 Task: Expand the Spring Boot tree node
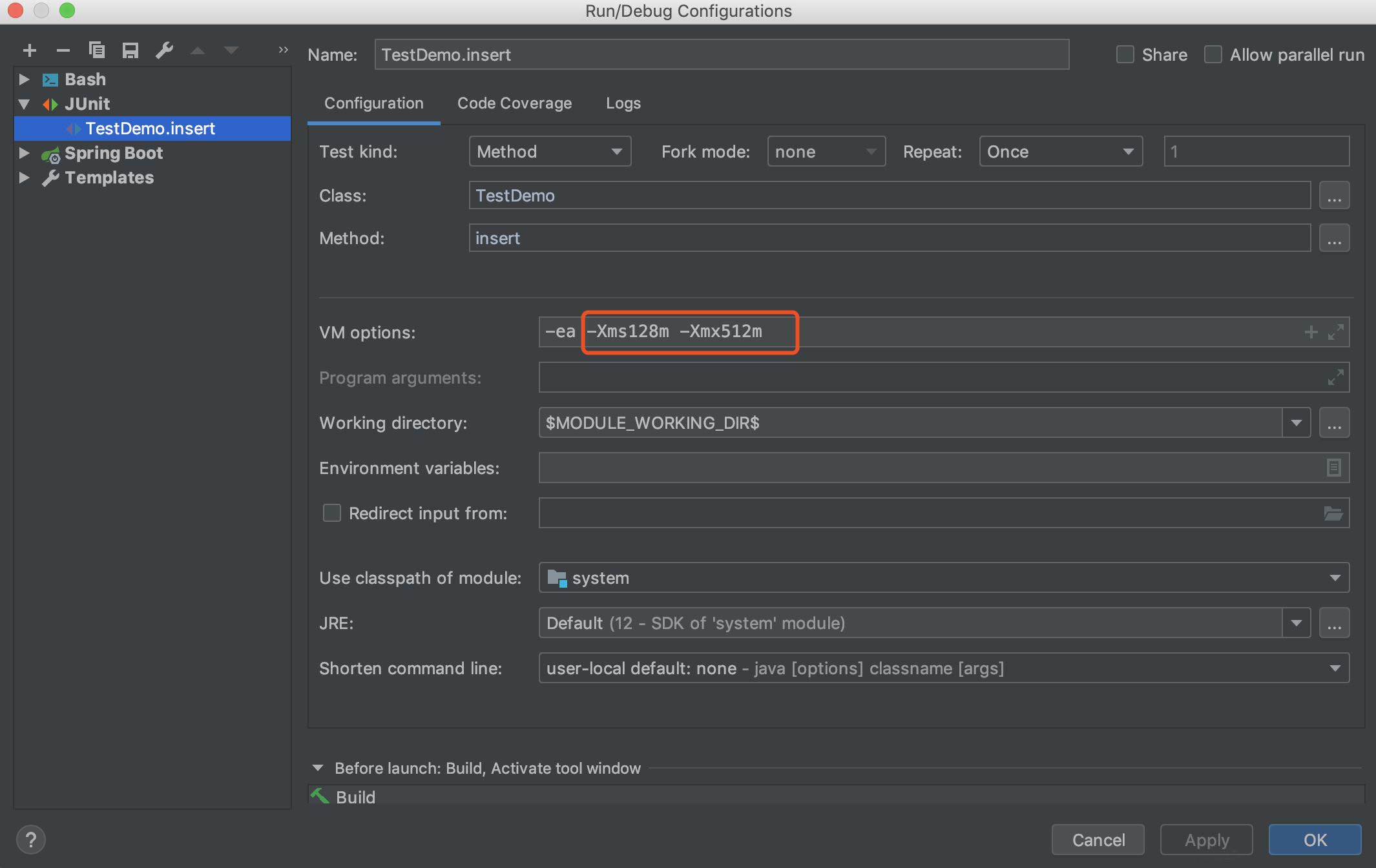[24, 153]
